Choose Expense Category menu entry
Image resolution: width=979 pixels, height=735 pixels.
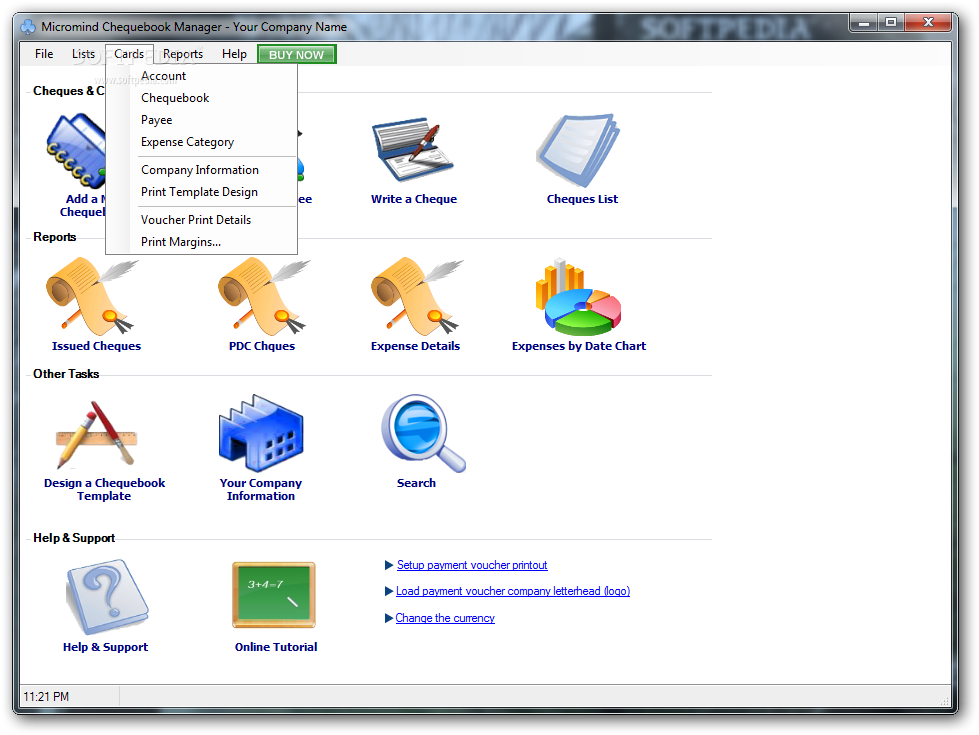tap(201, 142)
